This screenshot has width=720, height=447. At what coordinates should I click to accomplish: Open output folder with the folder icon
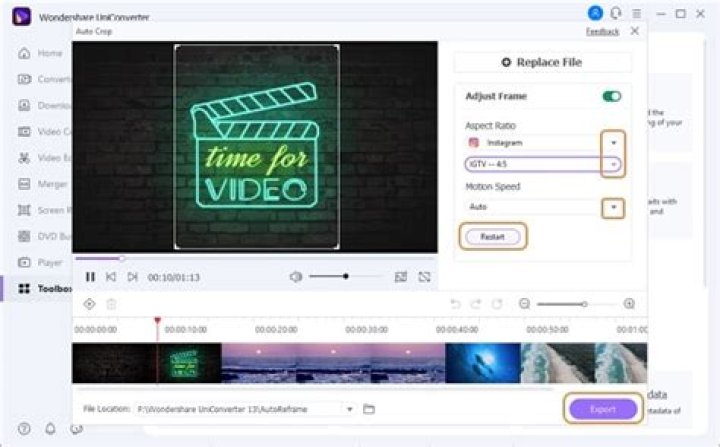pos(369,408)
